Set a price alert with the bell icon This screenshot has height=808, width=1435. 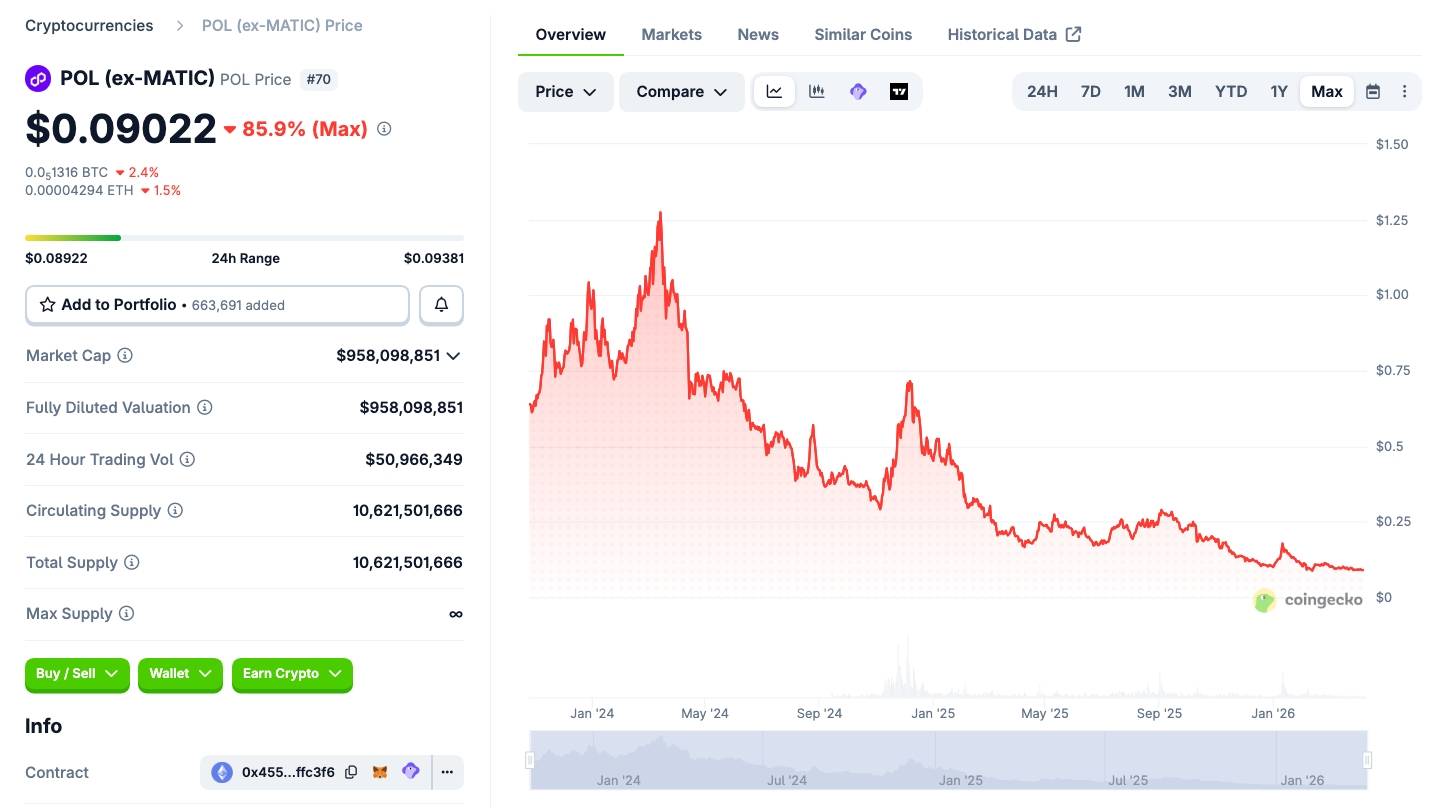pyautogui.click(x=441, y=304)
